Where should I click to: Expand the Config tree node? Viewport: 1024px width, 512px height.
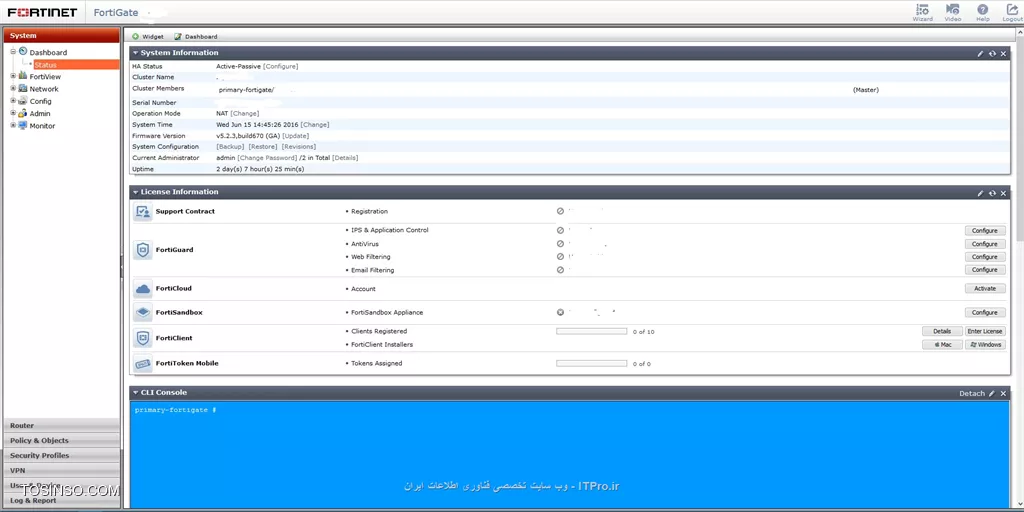click(13, 101)
